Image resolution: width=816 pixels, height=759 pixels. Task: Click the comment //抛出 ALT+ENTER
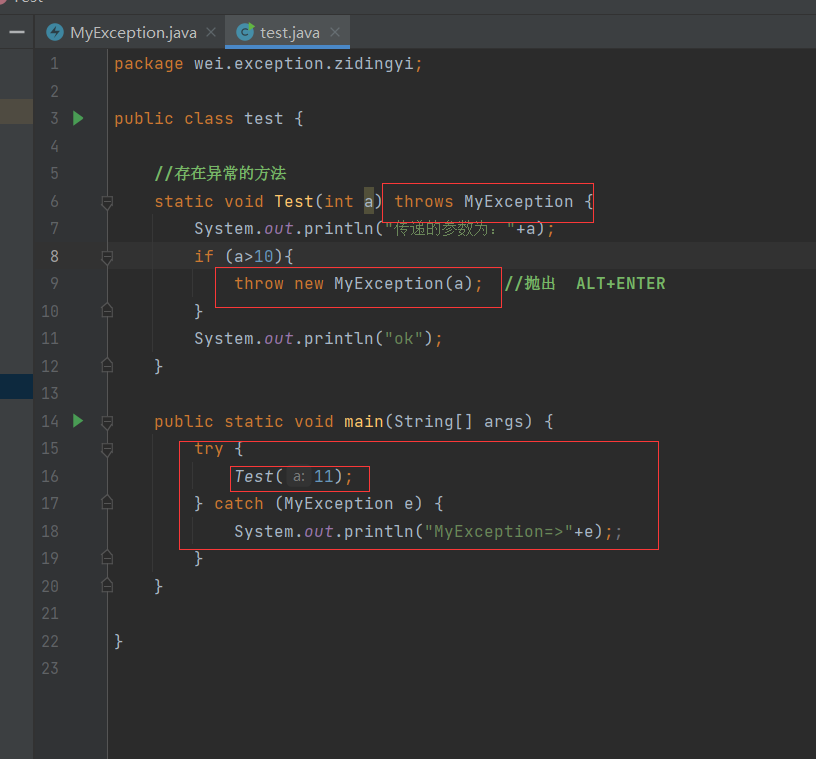(x=585, y=284)
